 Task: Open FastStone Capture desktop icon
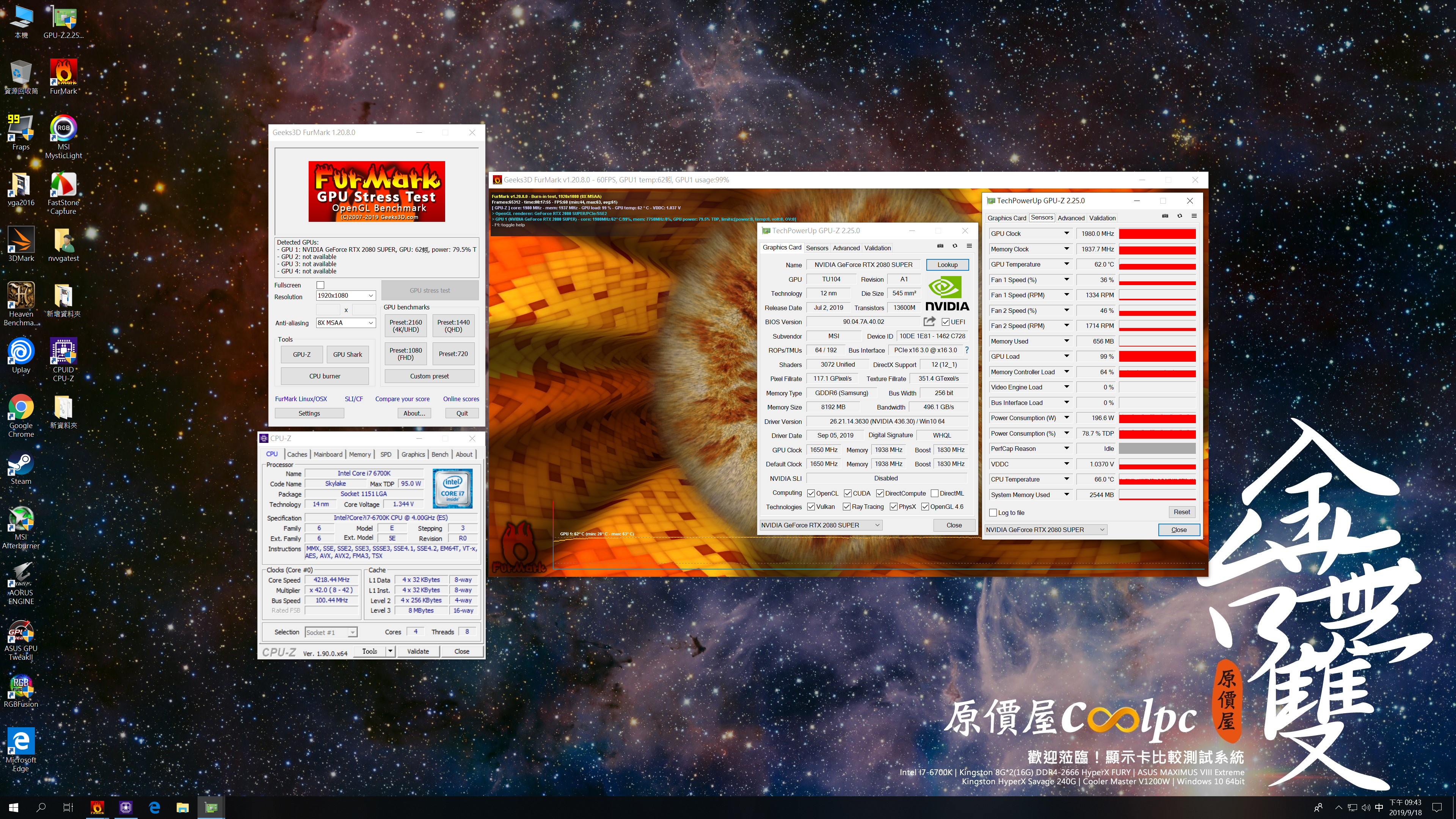63,192
